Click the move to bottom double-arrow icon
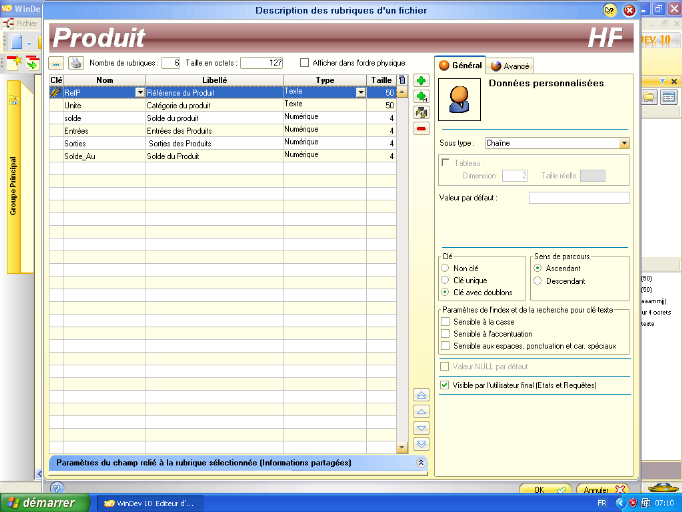The height and width of the screenshot is (512, 682). (x=421, y=443)
